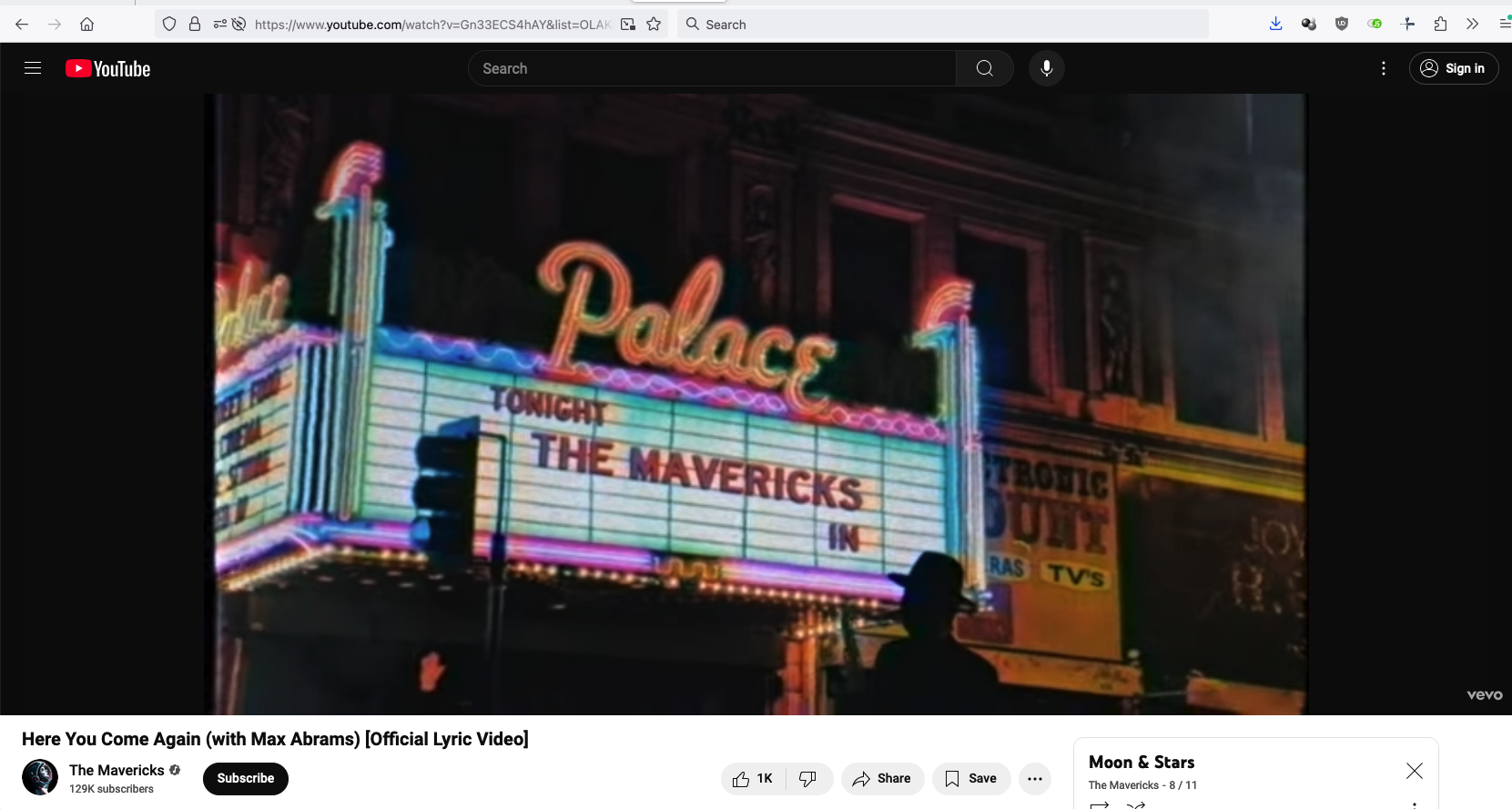The width and height of the screenshot is (1512, 809).
Task: Open more actions ellipsis menu
Action: (x=1035, y=779)
